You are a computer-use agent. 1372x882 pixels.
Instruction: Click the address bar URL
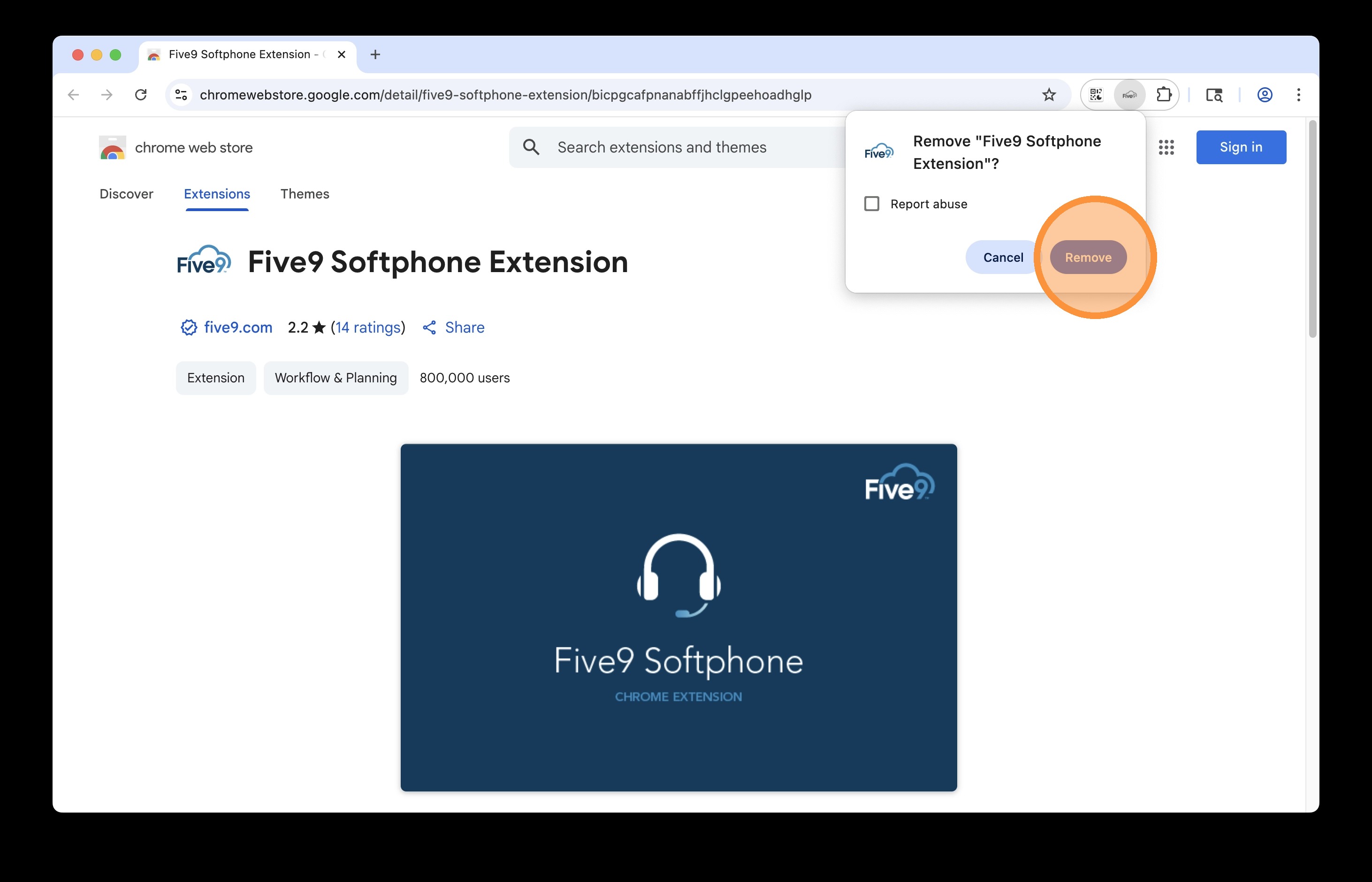click(x=505, y=94)
